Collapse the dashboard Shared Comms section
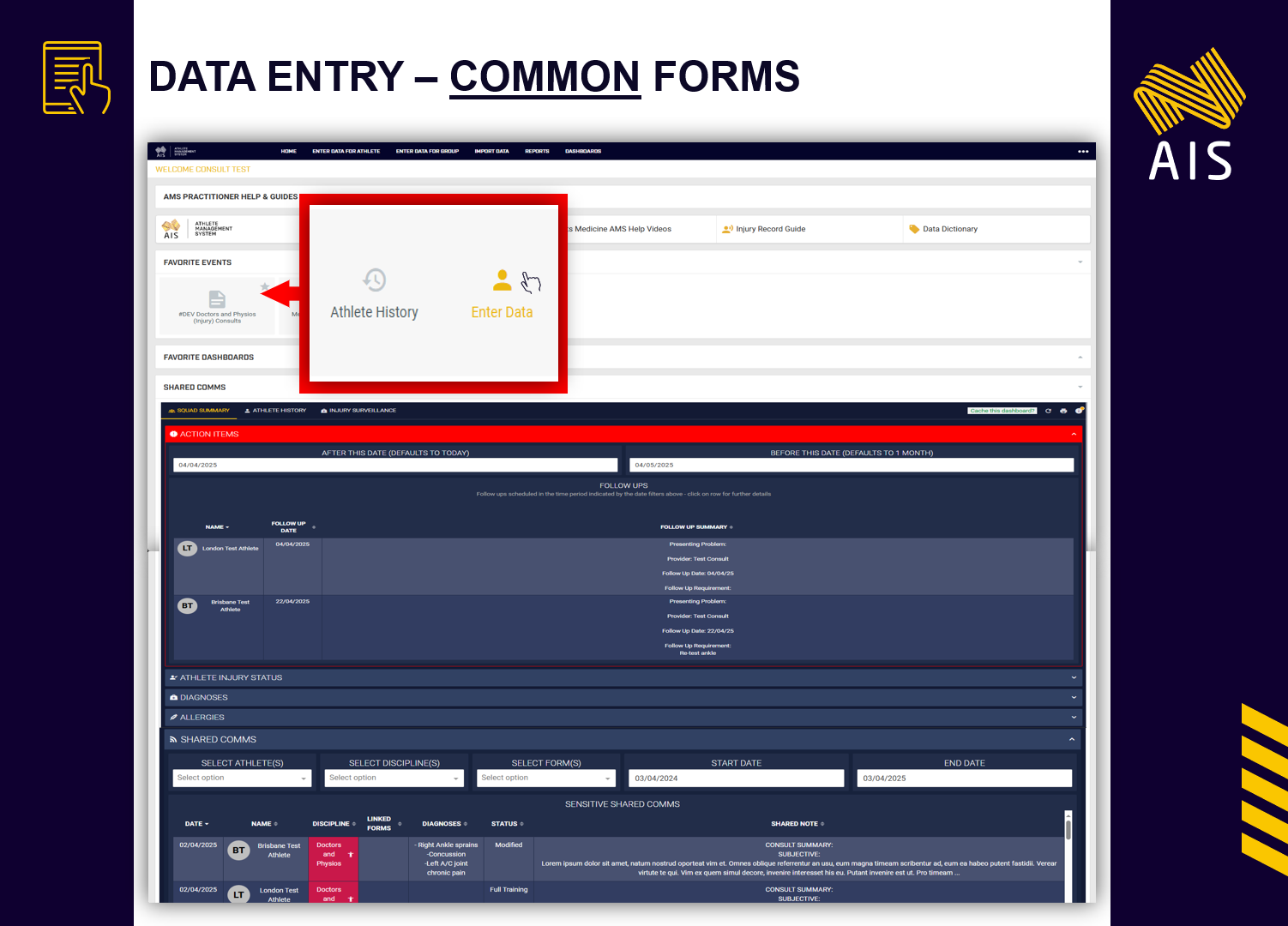Image resolution: width=1288 pixels, height=926 pixels. coord(1072,739)
